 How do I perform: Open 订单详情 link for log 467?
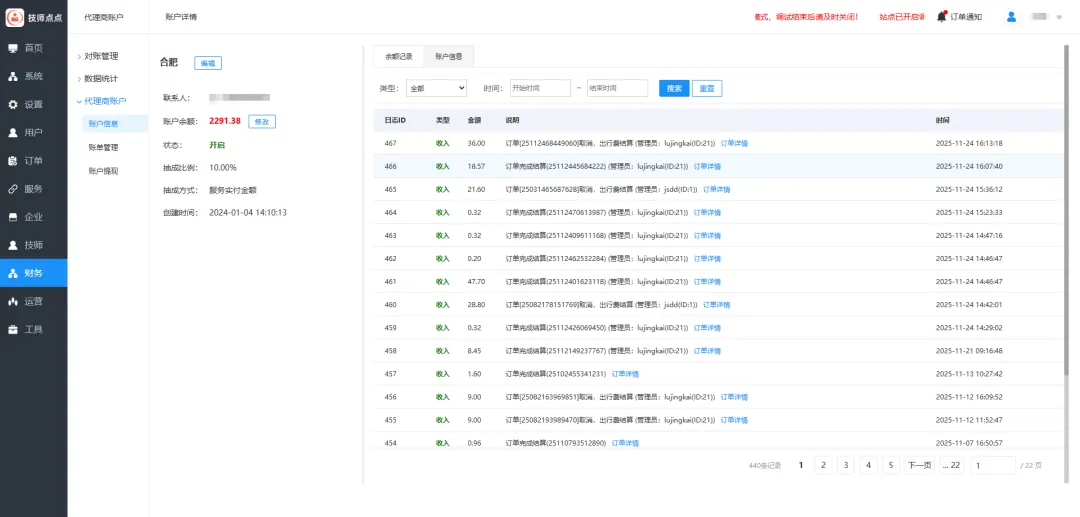click(x=734, y=143)
